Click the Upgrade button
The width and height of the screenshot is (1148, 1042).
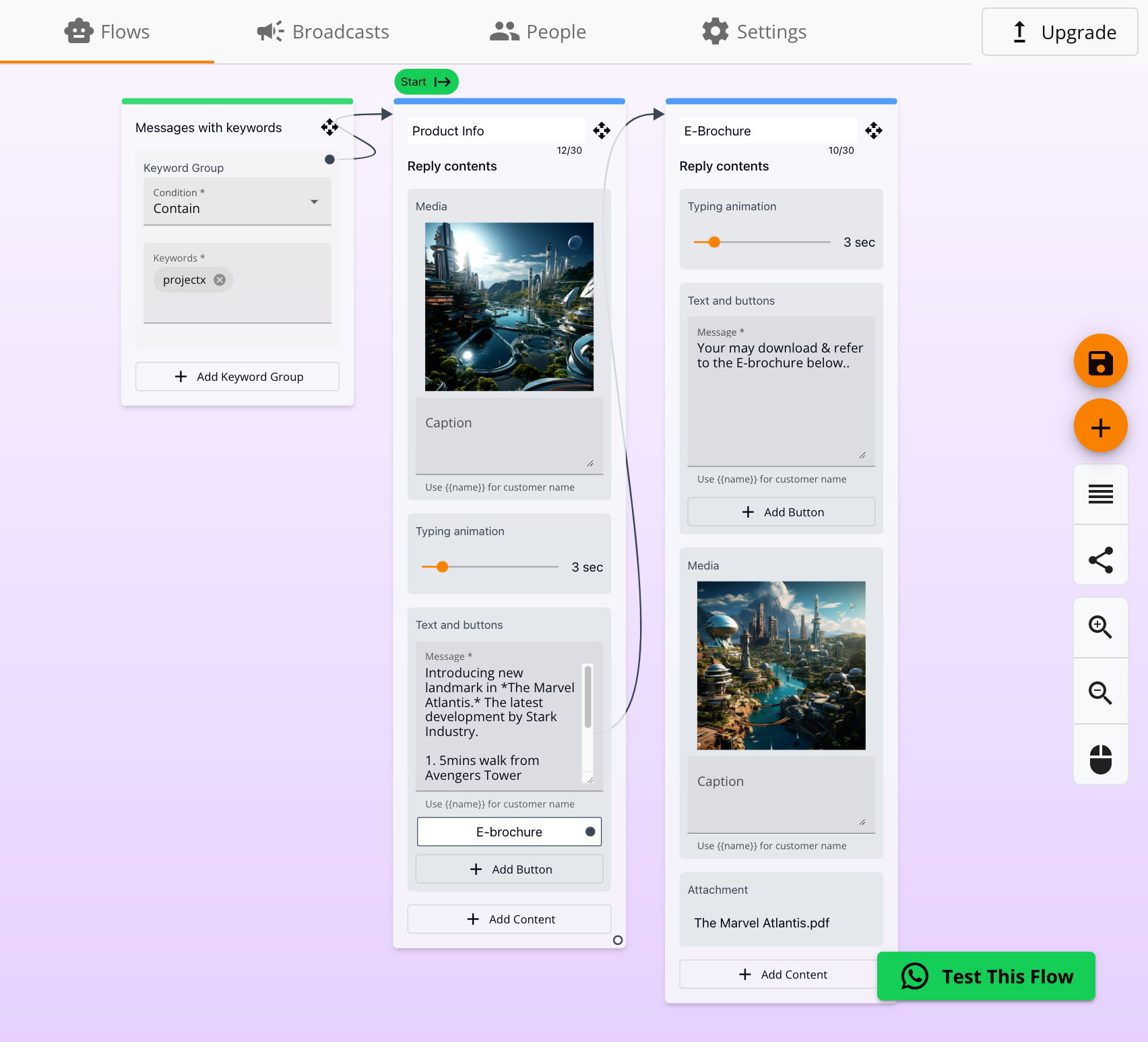coord(1059,32)
